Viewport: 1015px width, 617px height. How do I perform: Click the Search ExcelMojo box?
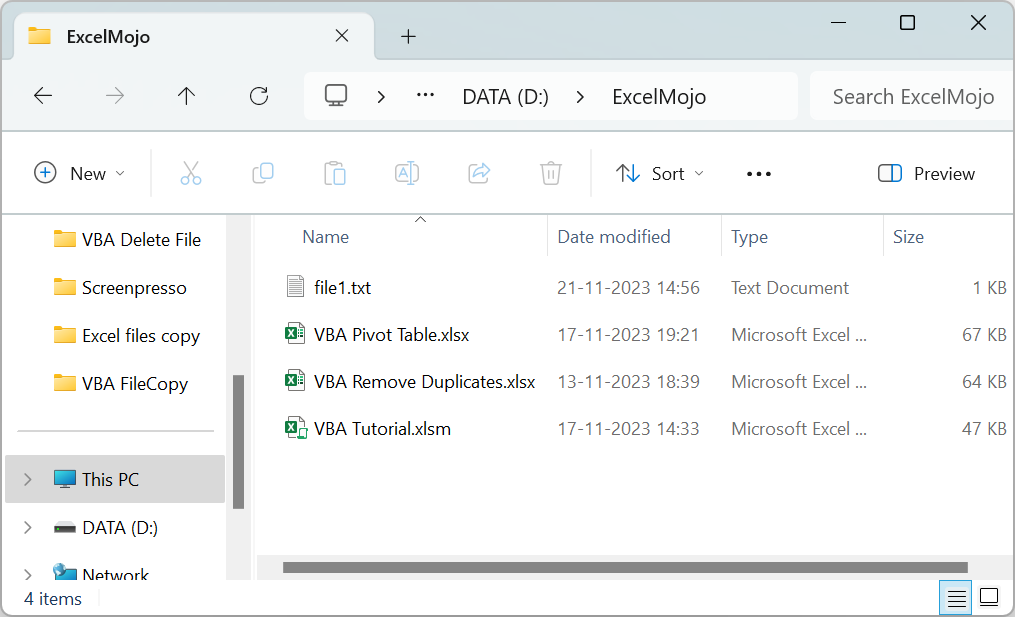coord(912,96)
